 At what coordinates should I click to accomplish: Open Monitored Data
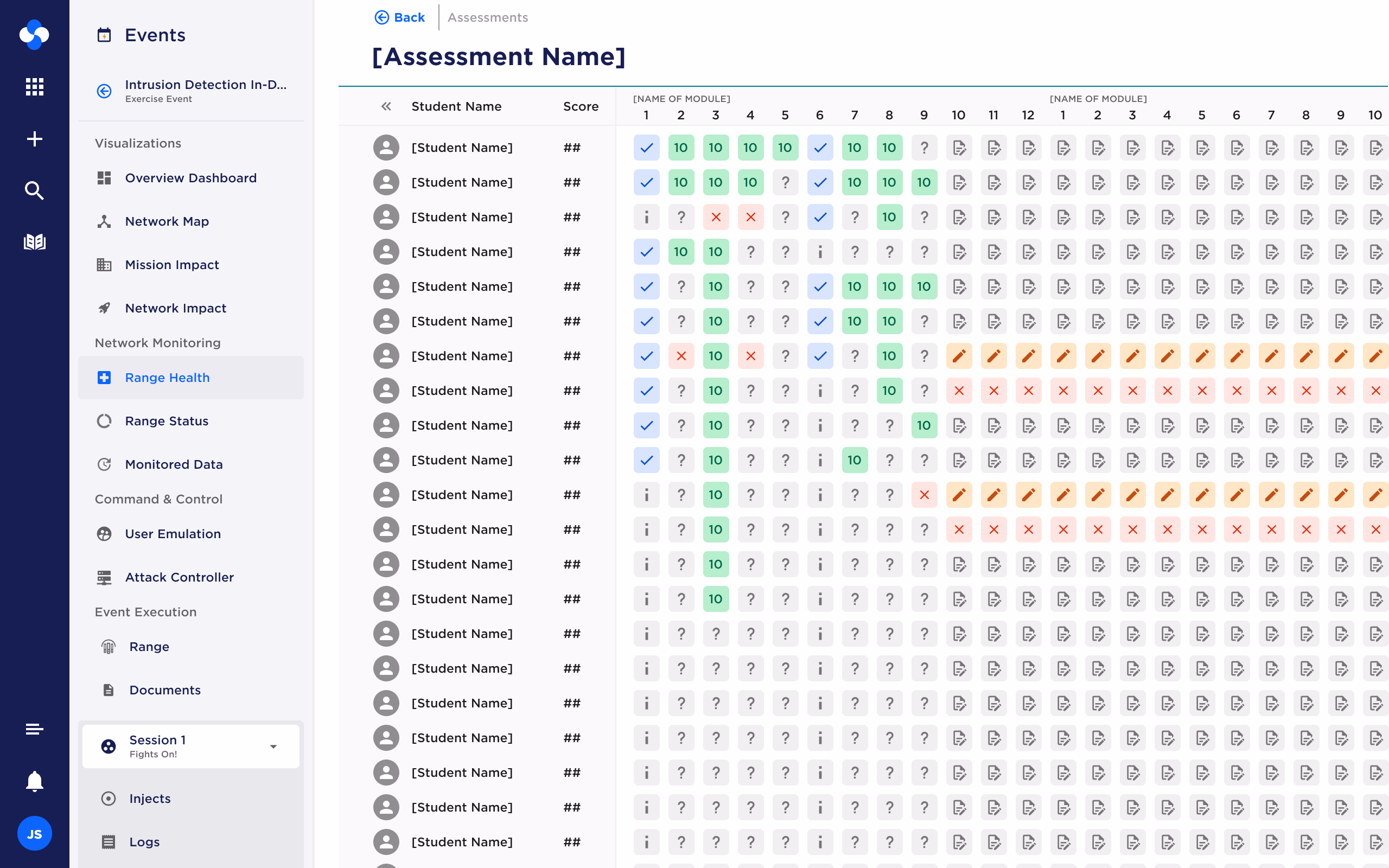190,464
